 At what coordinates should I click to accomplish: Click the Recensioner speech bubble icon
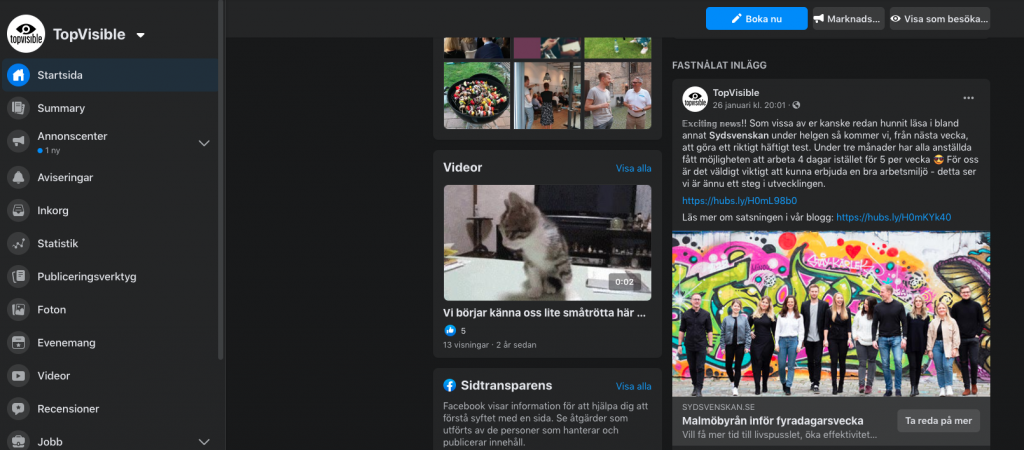point(18,409)
